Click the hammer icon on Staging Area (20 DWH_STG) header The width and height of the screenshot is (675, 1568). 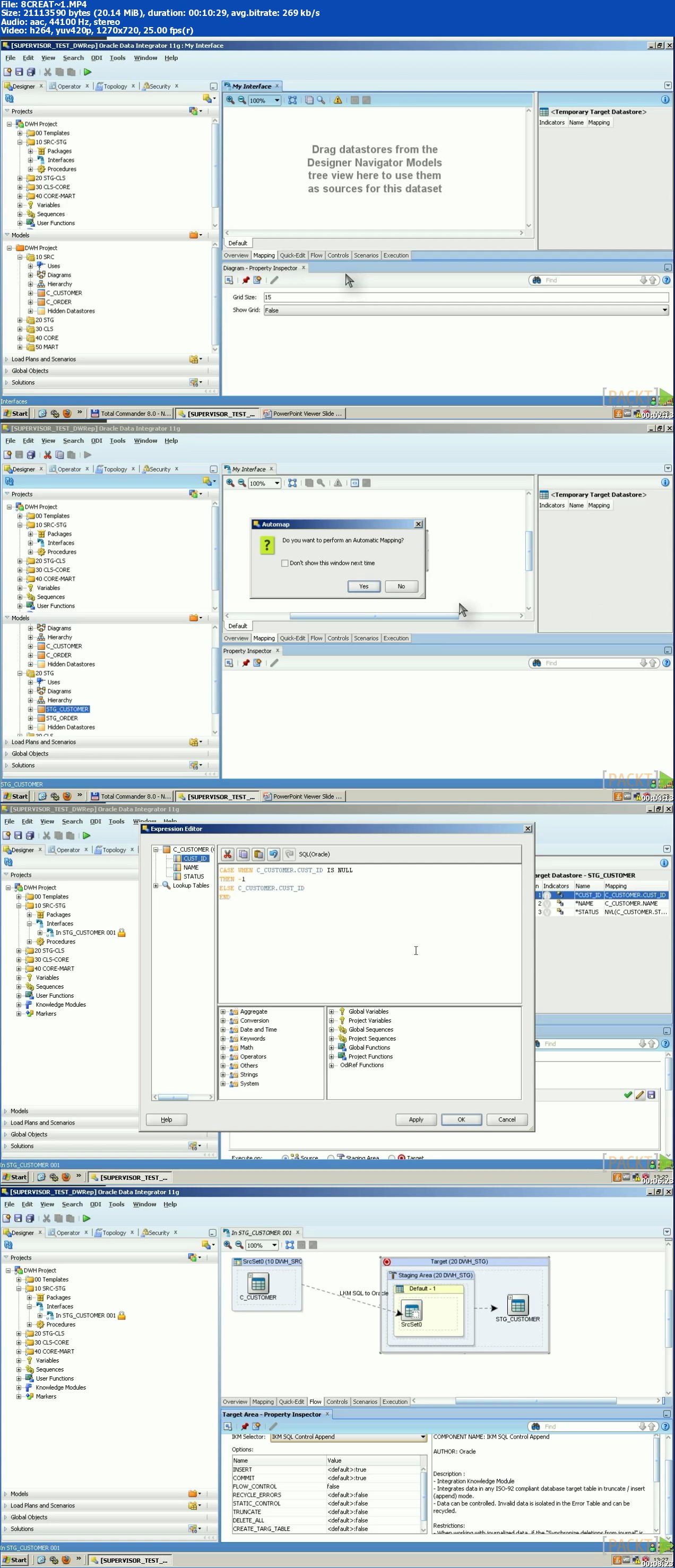393,1274
